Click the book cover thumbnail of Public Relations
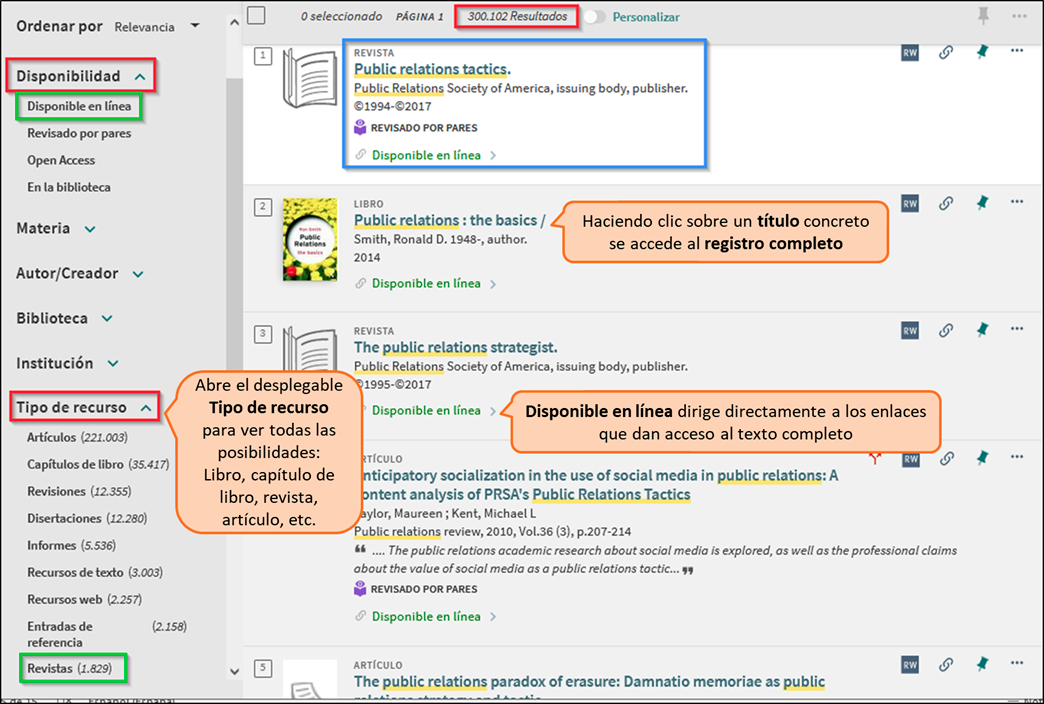The width and height of the screenshot is (1044, 704). tap(309, 238)
